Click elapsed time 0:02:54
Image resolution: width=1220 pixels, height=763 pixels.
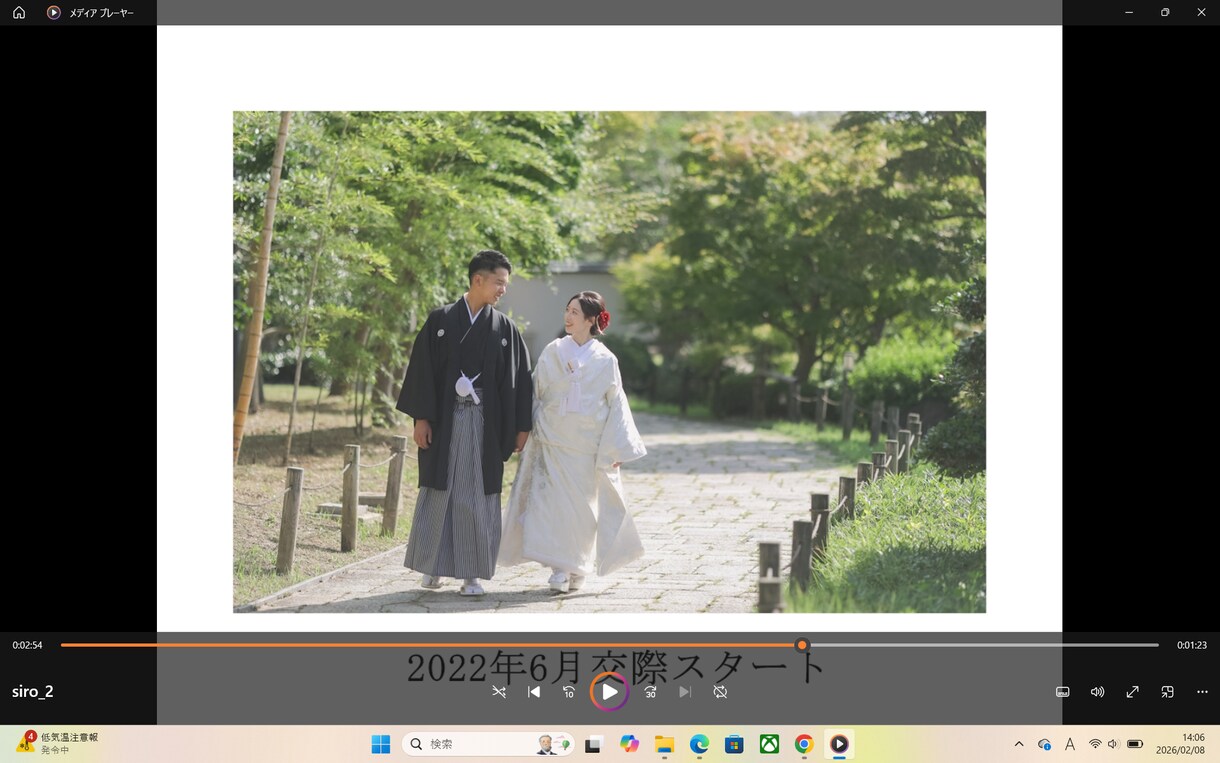(x=27, y=645)
